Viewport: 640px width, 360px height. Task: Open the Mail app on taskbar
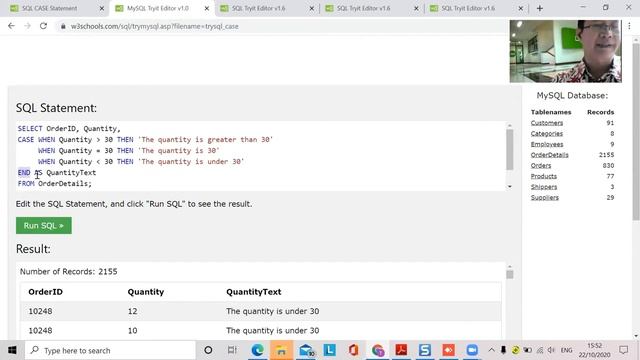(x=306, y=350)
